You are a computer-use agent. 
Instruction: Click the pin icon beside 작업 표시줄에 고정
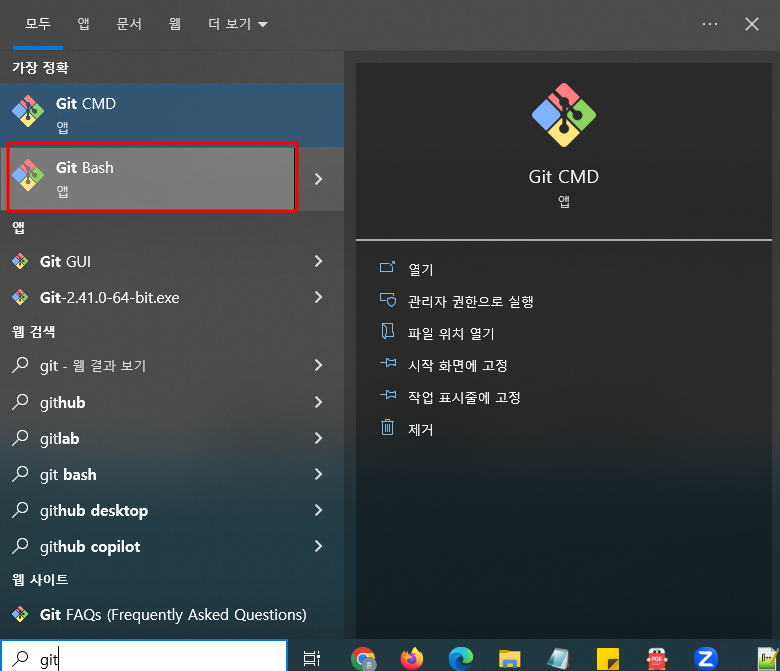tap(388, 395)
